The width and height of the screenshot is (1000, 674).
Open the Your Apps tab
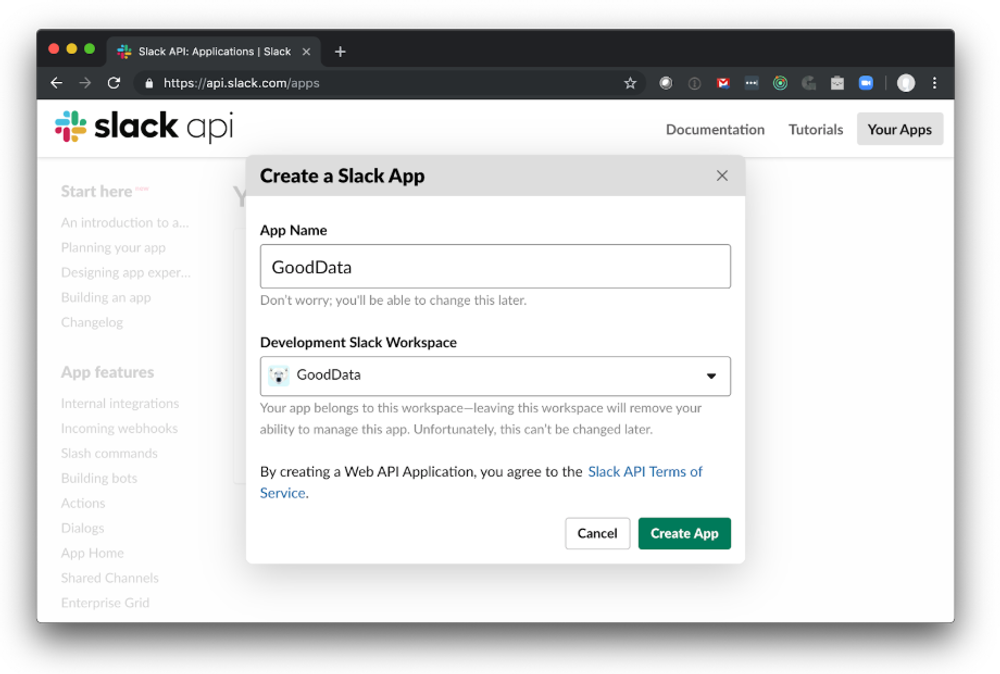(899, 129)
